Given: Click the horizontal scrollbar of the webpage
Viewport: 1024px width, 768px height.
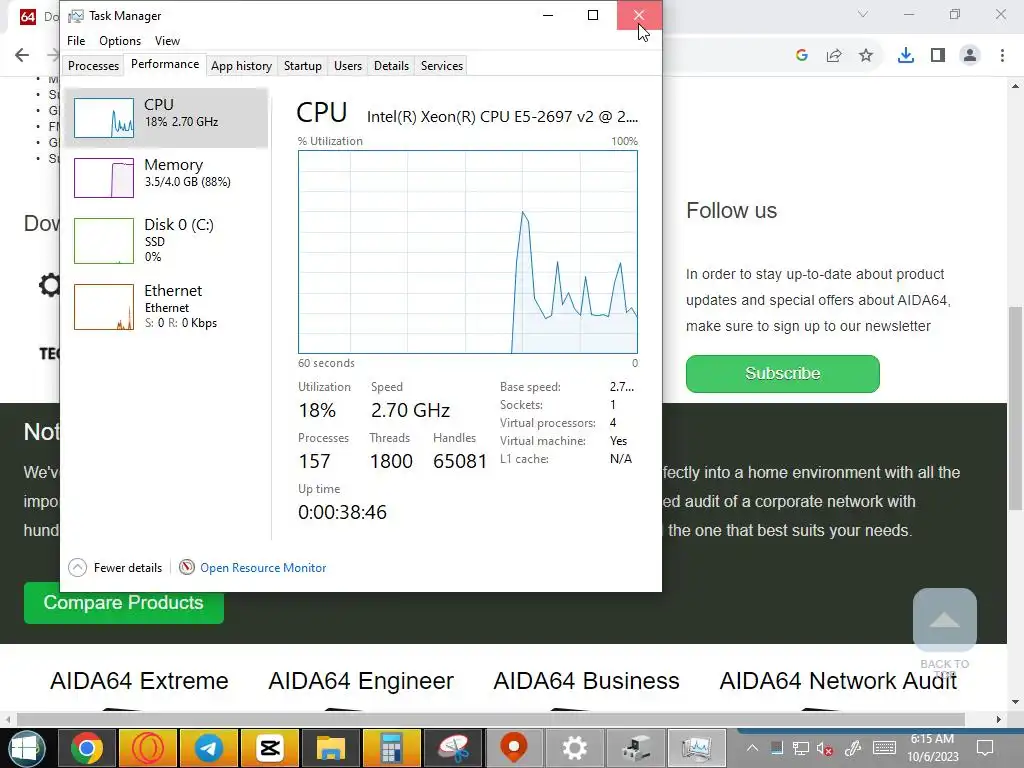Looking at the screenshot, I should [x=490, y=720].
